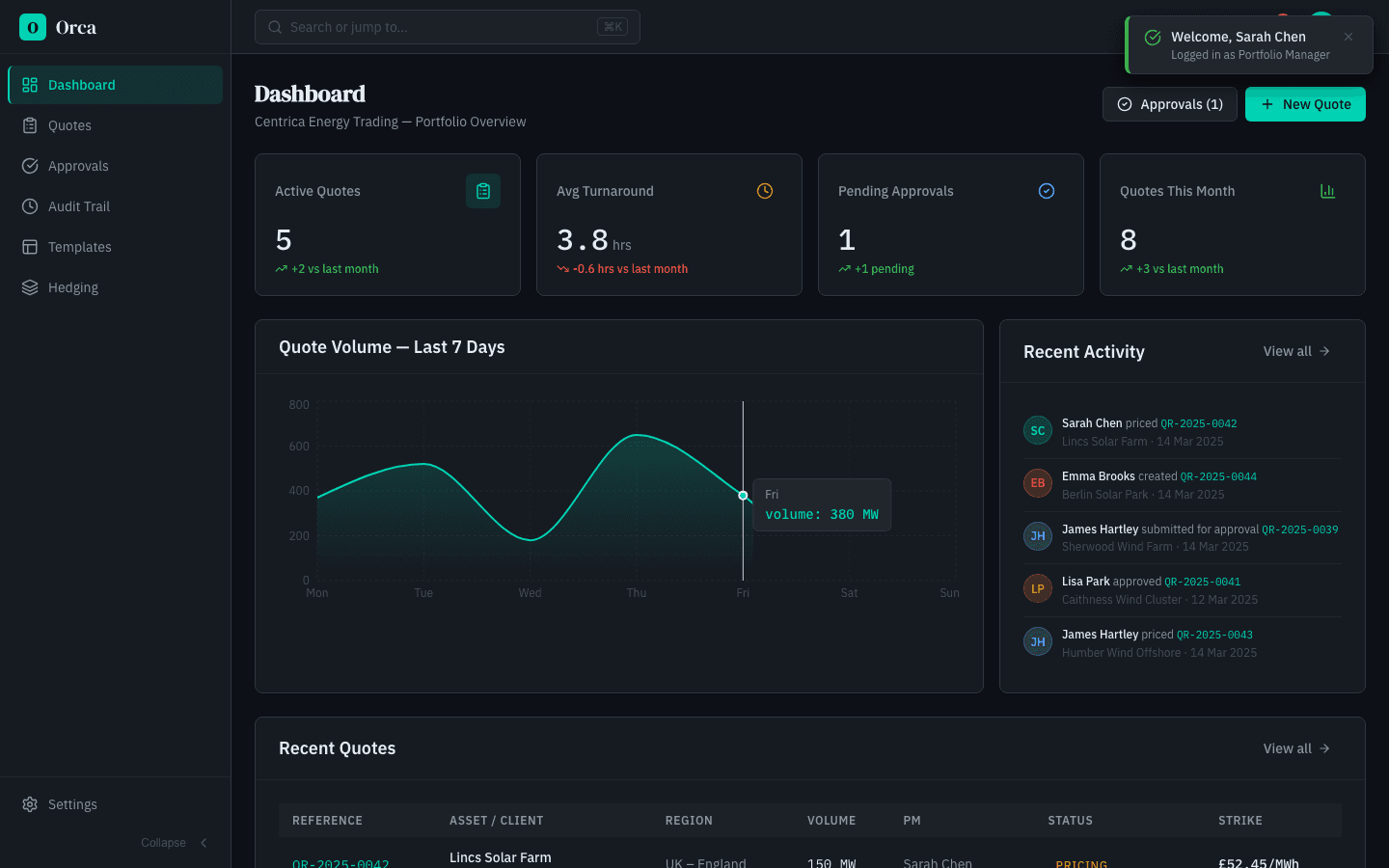Click the PM column header

tap(912, 821)
